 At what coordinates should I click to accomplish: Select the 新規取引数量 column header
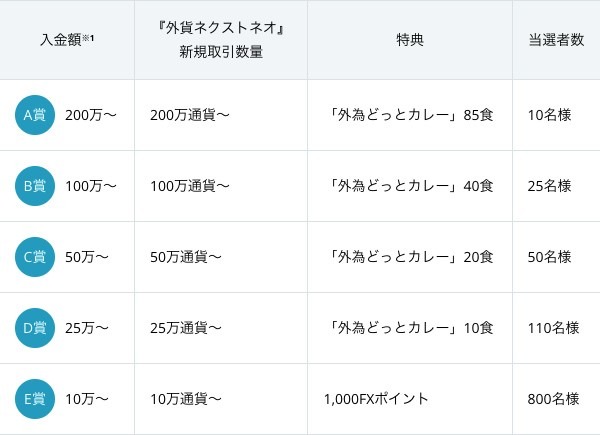pyautogui.click(x=221, y=40)
